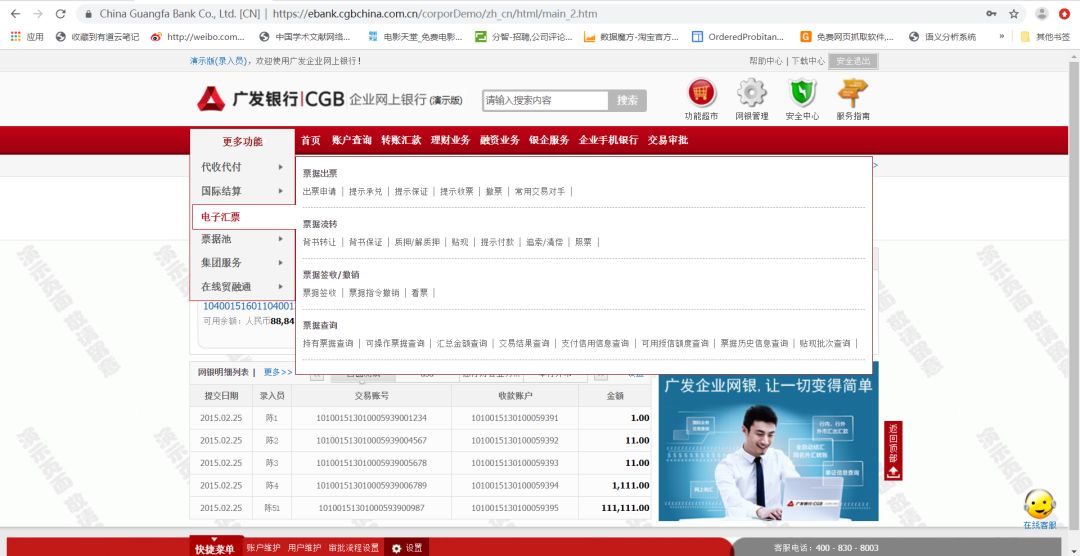
Task: Click the 返回顶部 side button
Action: click(893, 451)
